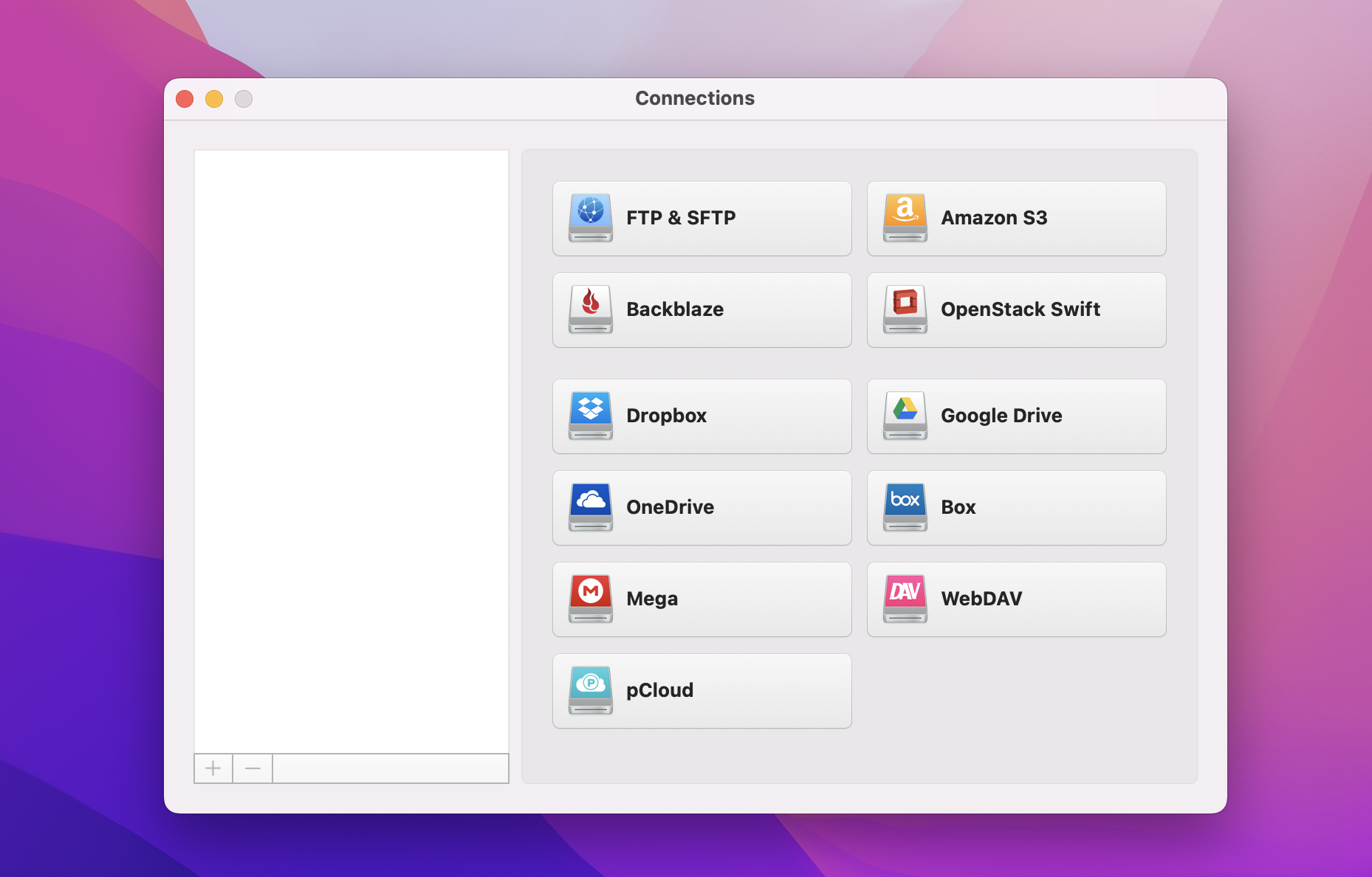1372x877 pixels.
Task: Select the Dropbox drive icon
Action: [589, 416]
